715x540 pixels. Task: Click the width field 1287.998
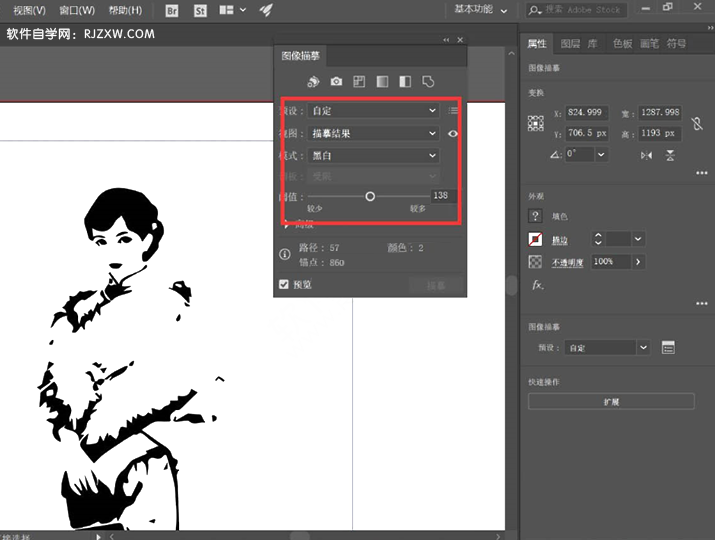point(660,112)
